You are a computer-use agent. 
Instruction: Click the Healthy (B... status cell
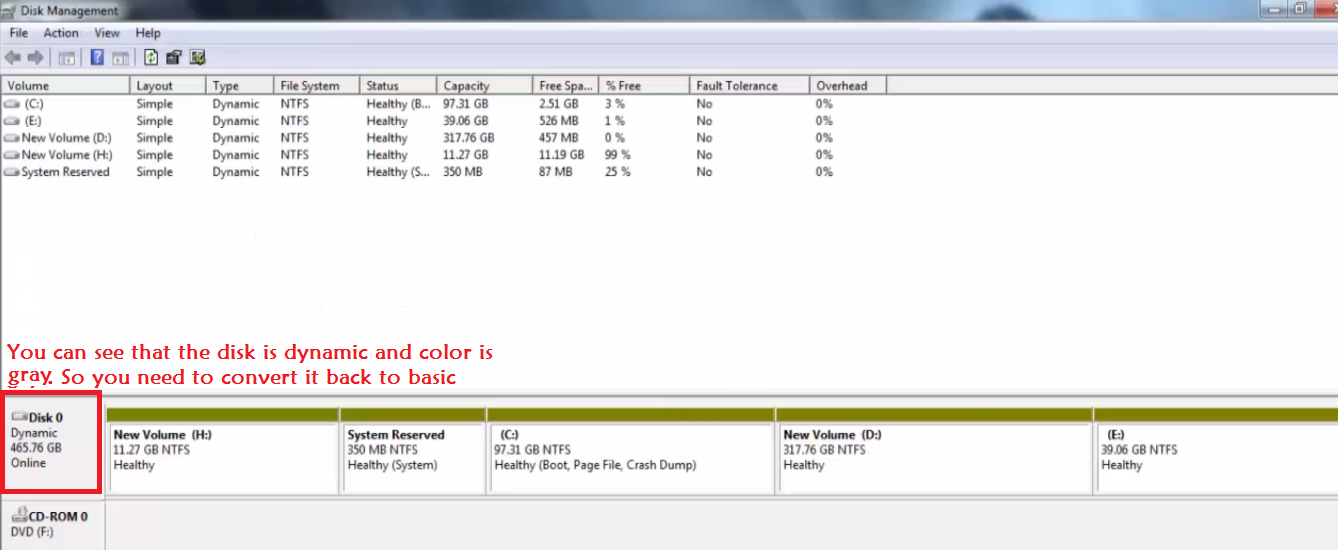(400, 104)
